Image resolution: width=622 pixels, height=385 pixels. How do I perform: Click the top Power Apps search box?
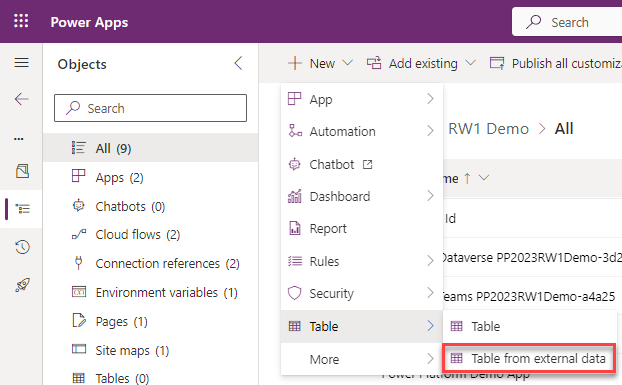tap(567, 22)
